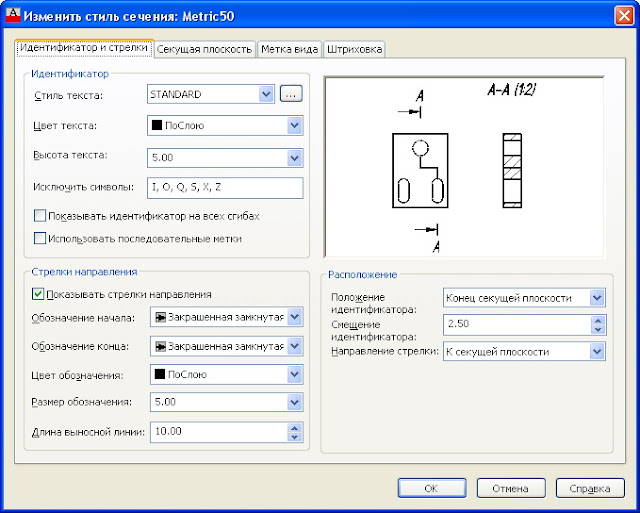Expand the Цвет обозначения dropdown

294,374
